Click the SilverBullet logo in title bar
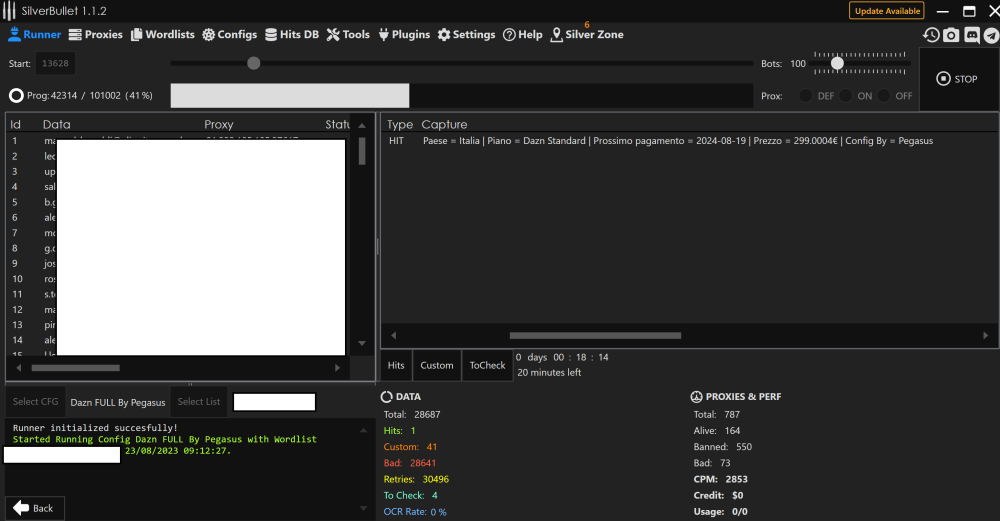1000x521 pixels. (10, 11)
